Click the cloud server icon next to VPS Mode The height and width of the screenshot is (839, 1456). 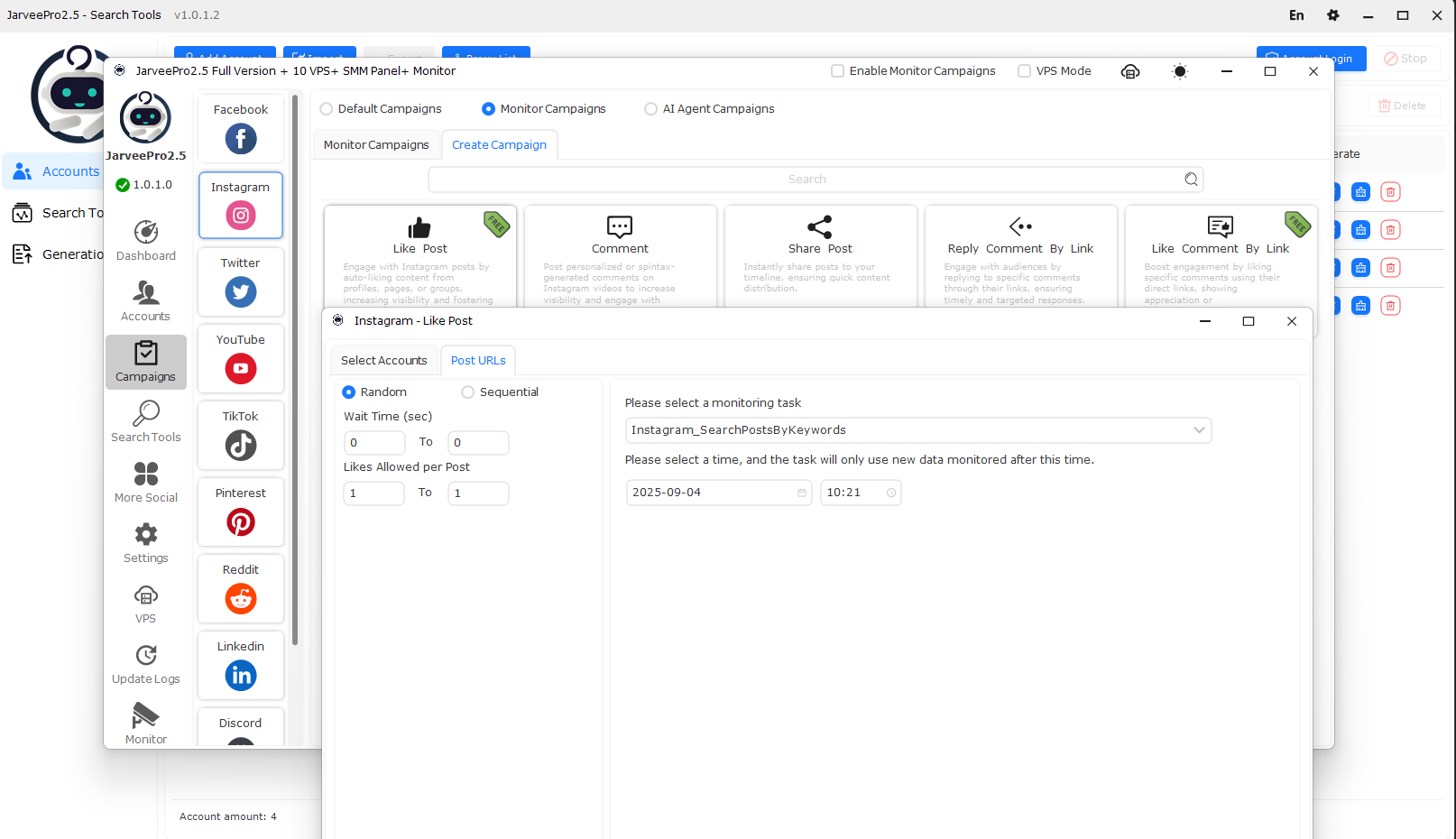[1130, 71]
